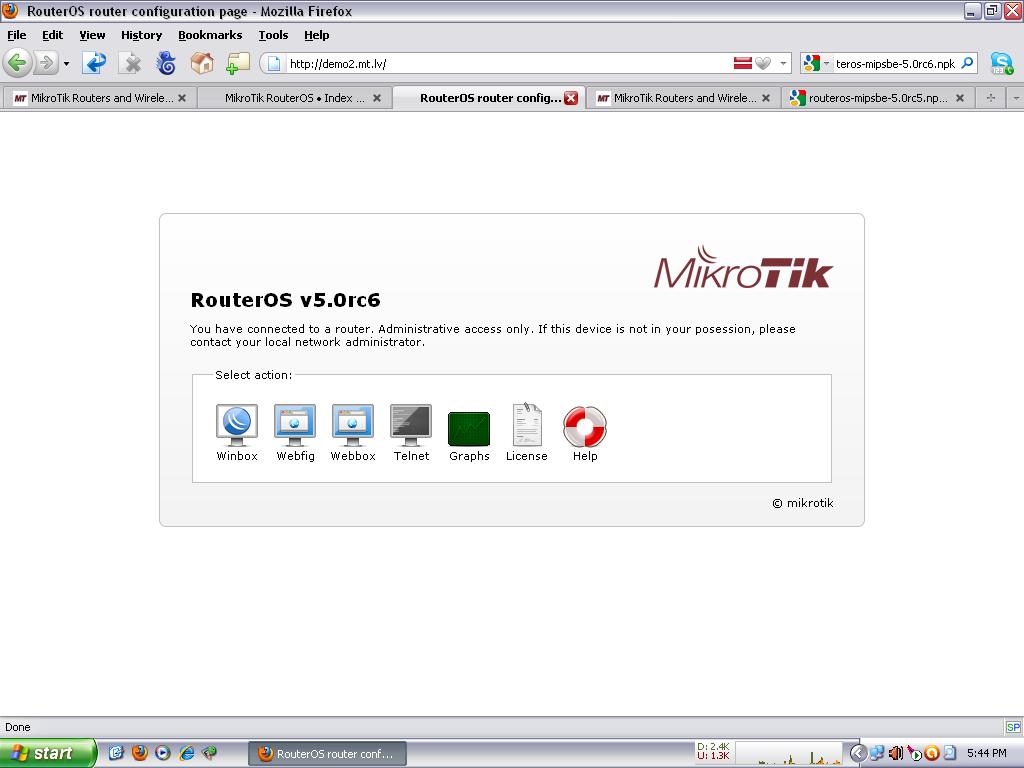1024x768 pixels.
Task: Click the Forward navigation arrow
Action: click(46, 63)
